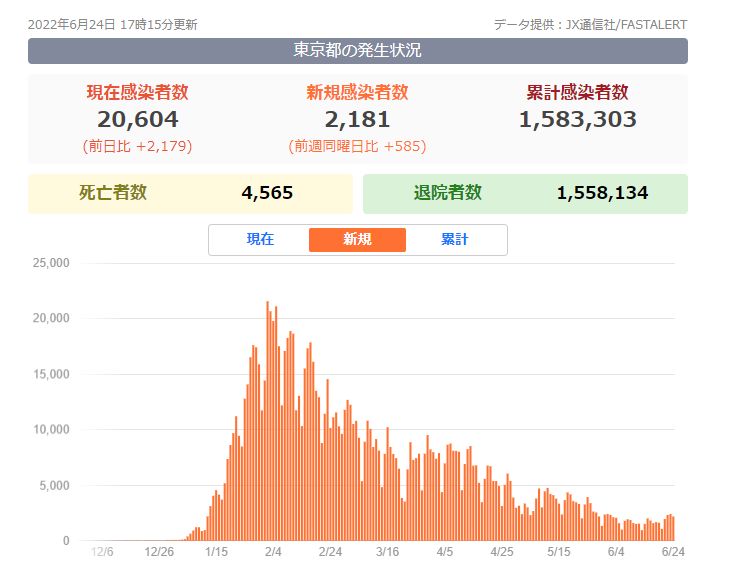
Task: Click the 死亡者数 label
Action: [113, 193]
